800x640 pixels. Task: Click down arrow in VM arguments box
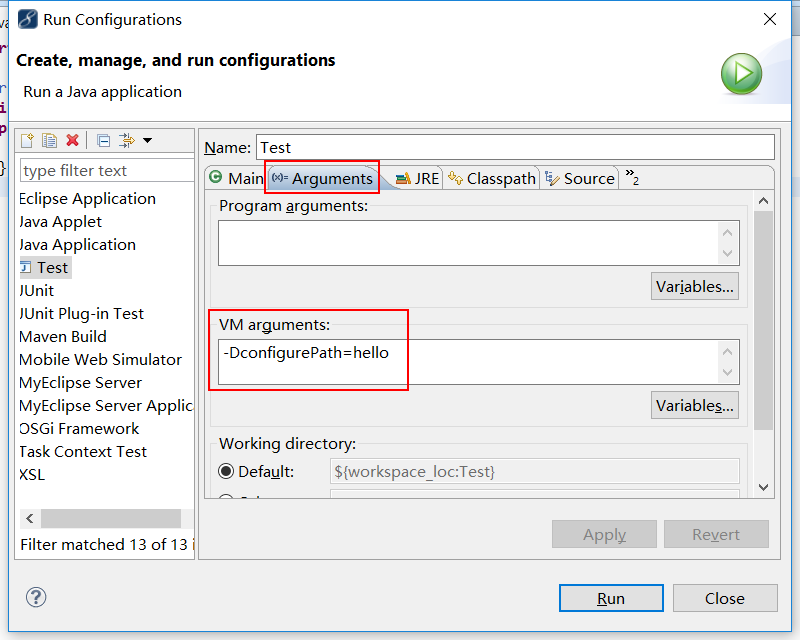tap(728, 373)
